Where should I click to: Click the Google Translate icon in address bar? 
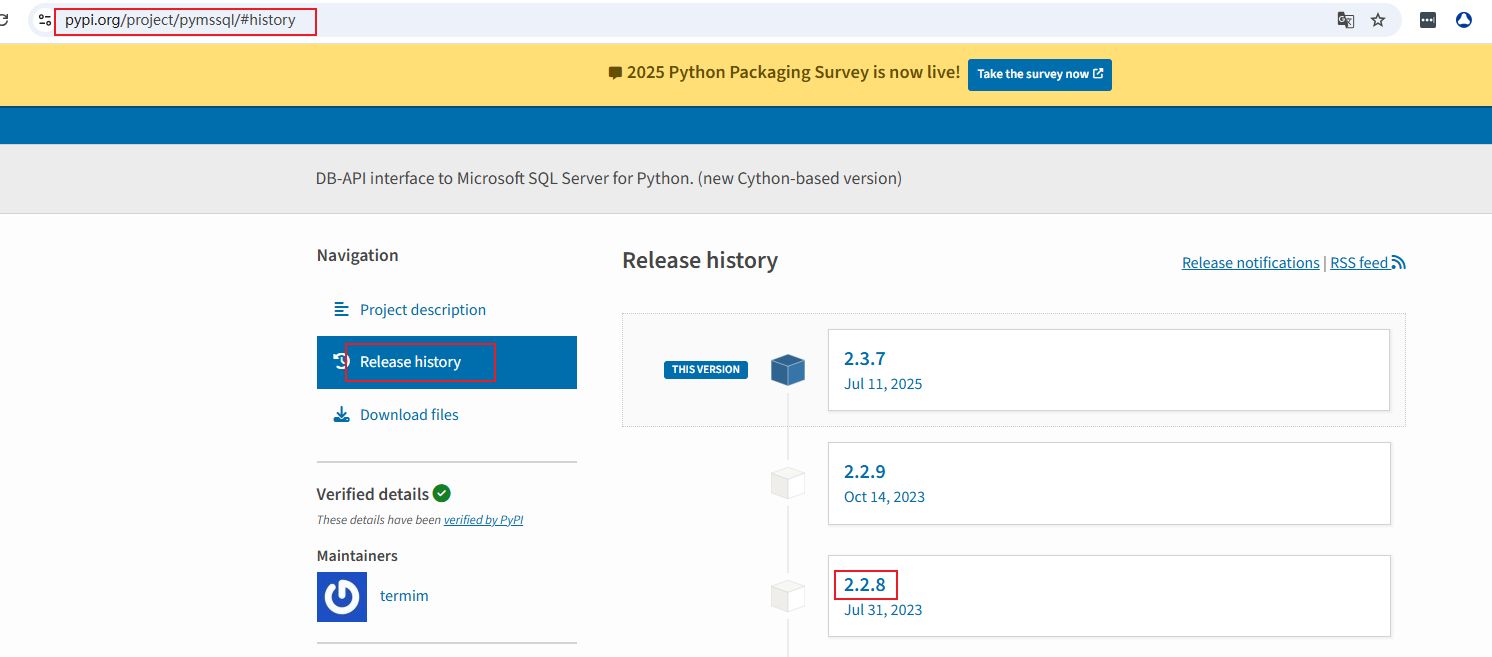(x=1346, y=20)
